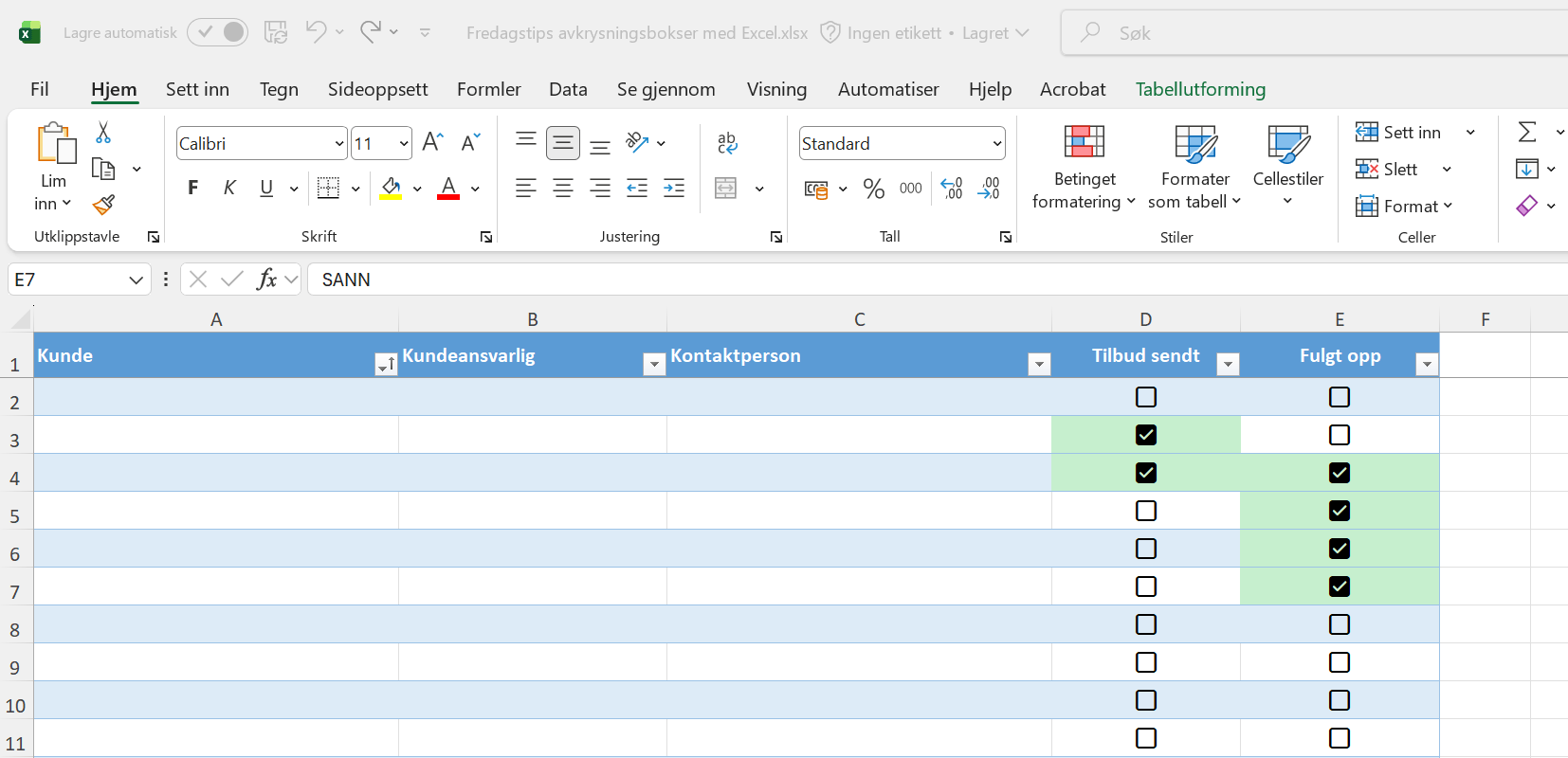Apply thousands separator 000 format
The width and height of the screenshot is (1568, 758).
(911, 189)
